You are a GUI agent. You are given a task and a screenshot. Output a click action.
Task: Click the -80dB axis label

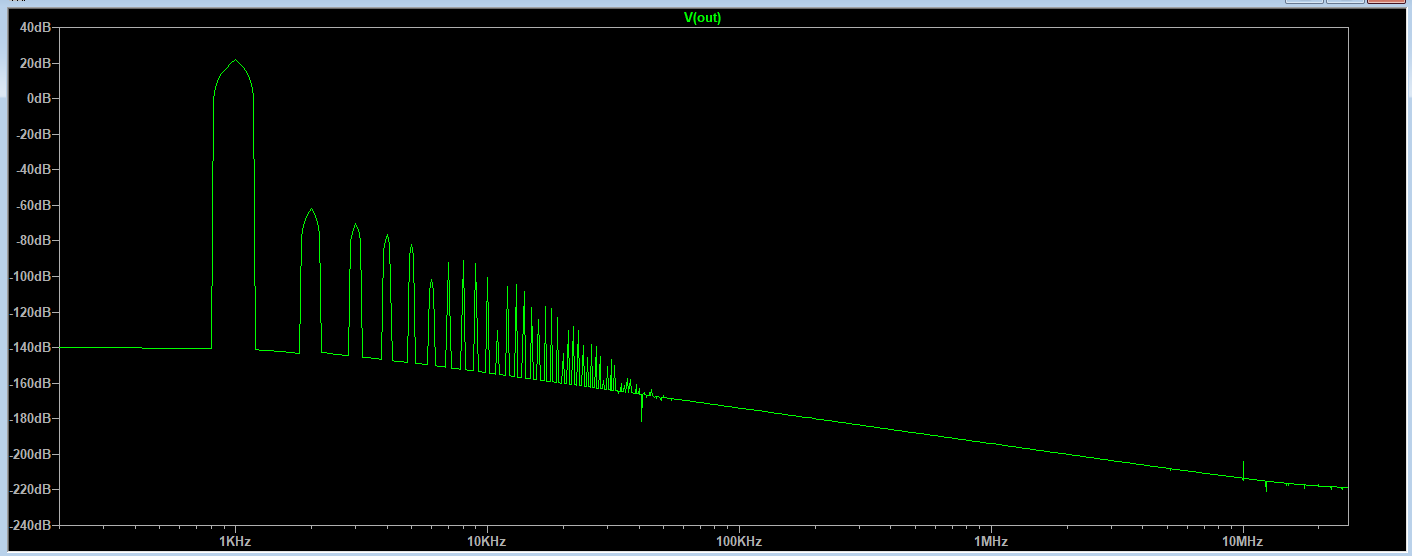33,241
